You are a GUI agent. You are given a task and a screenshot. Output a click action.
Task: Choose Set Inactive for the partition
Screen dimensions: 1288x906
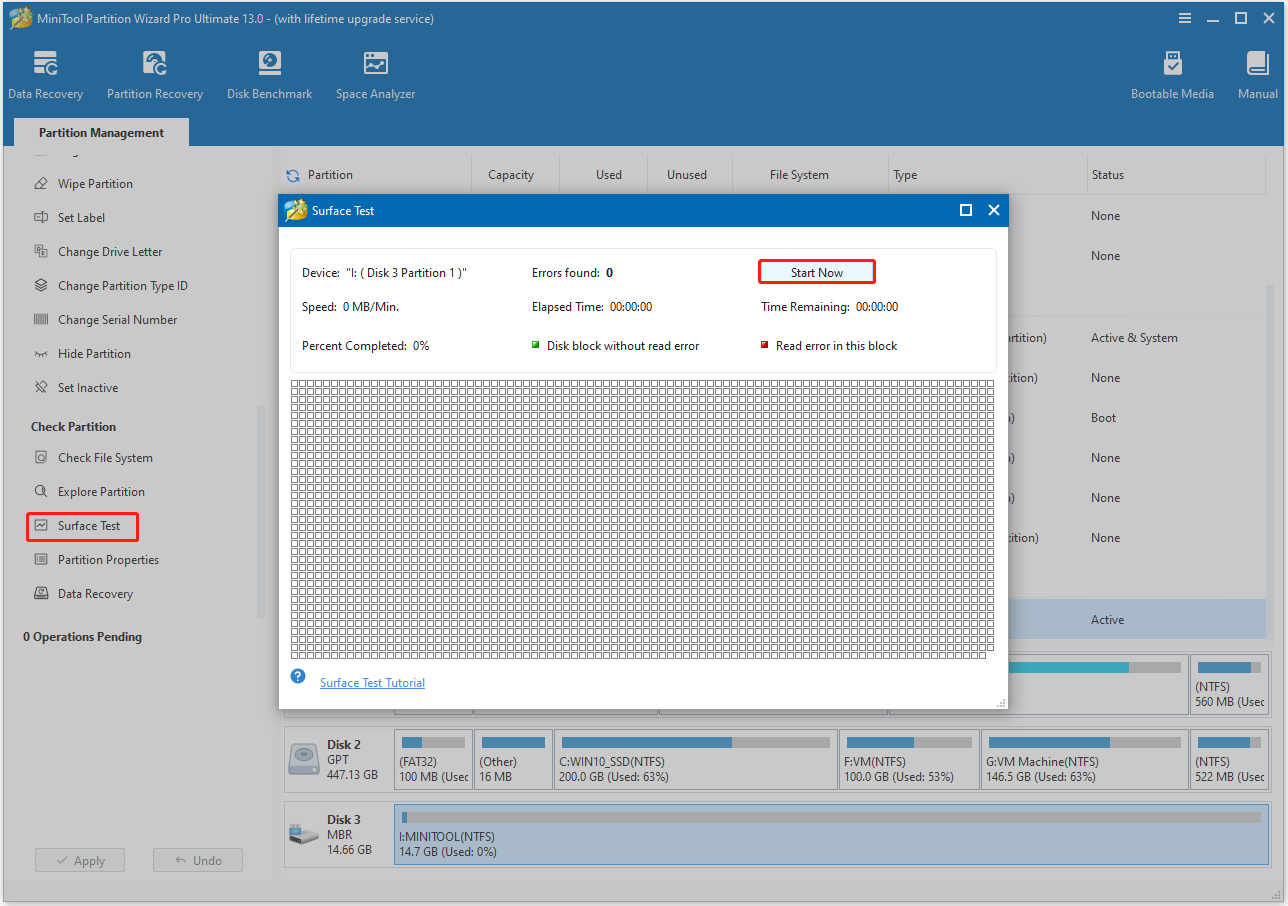[92, 387]
